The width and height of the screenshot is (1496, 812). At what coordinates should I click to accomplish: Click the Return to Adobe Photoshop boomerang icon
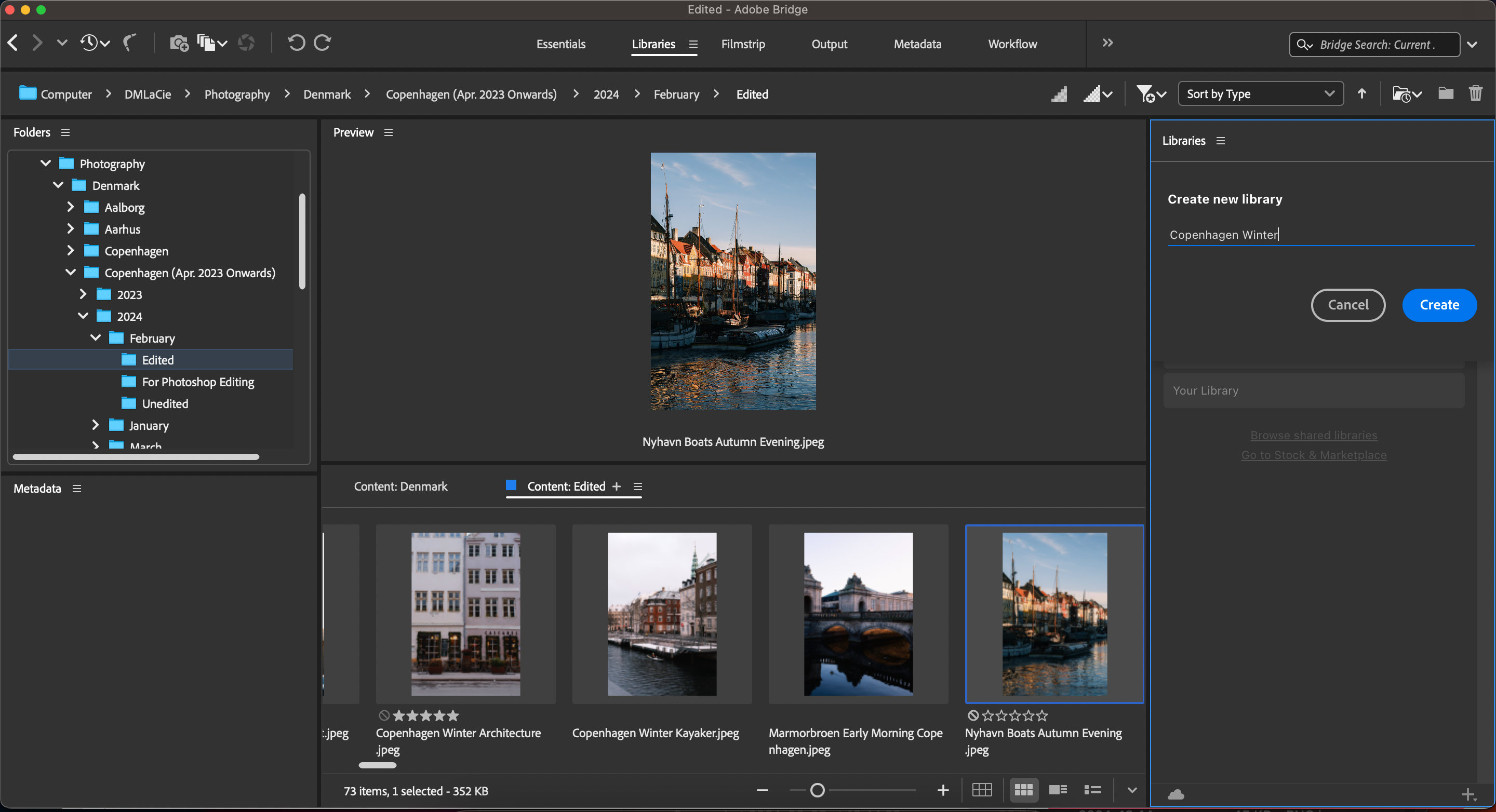coord(129,43)
